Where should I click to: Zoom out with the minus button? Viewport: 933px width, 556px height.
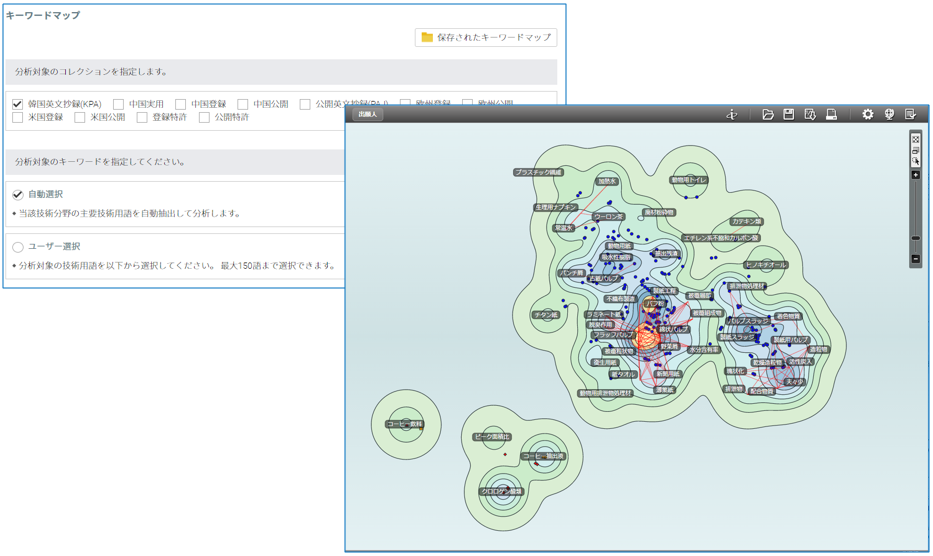[915, 259]
